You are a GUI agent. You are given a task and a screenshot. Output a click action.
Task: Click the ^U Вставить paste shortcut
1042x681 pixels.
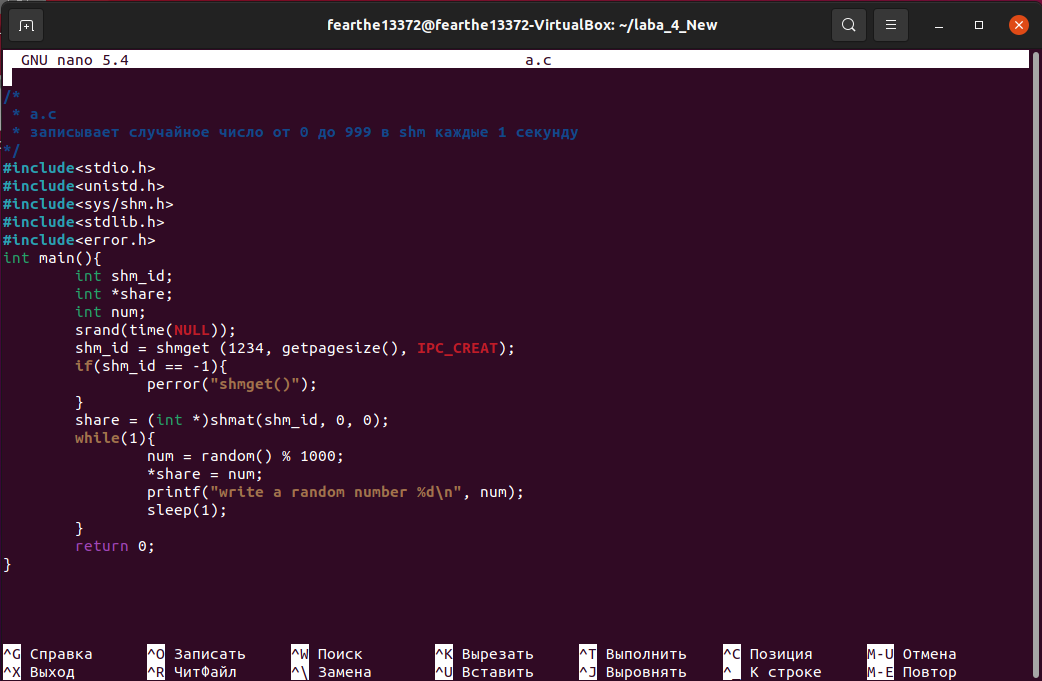(484, 672)
